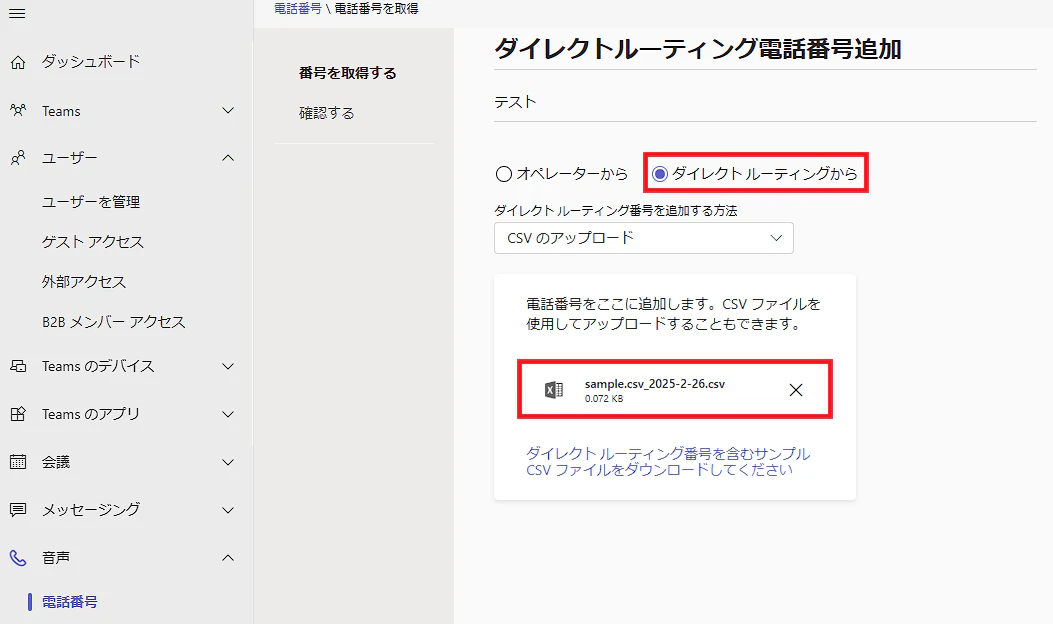Collapse the ユーザー section chevron
This screenshot has width=1053, height=624.
(228, 158)
